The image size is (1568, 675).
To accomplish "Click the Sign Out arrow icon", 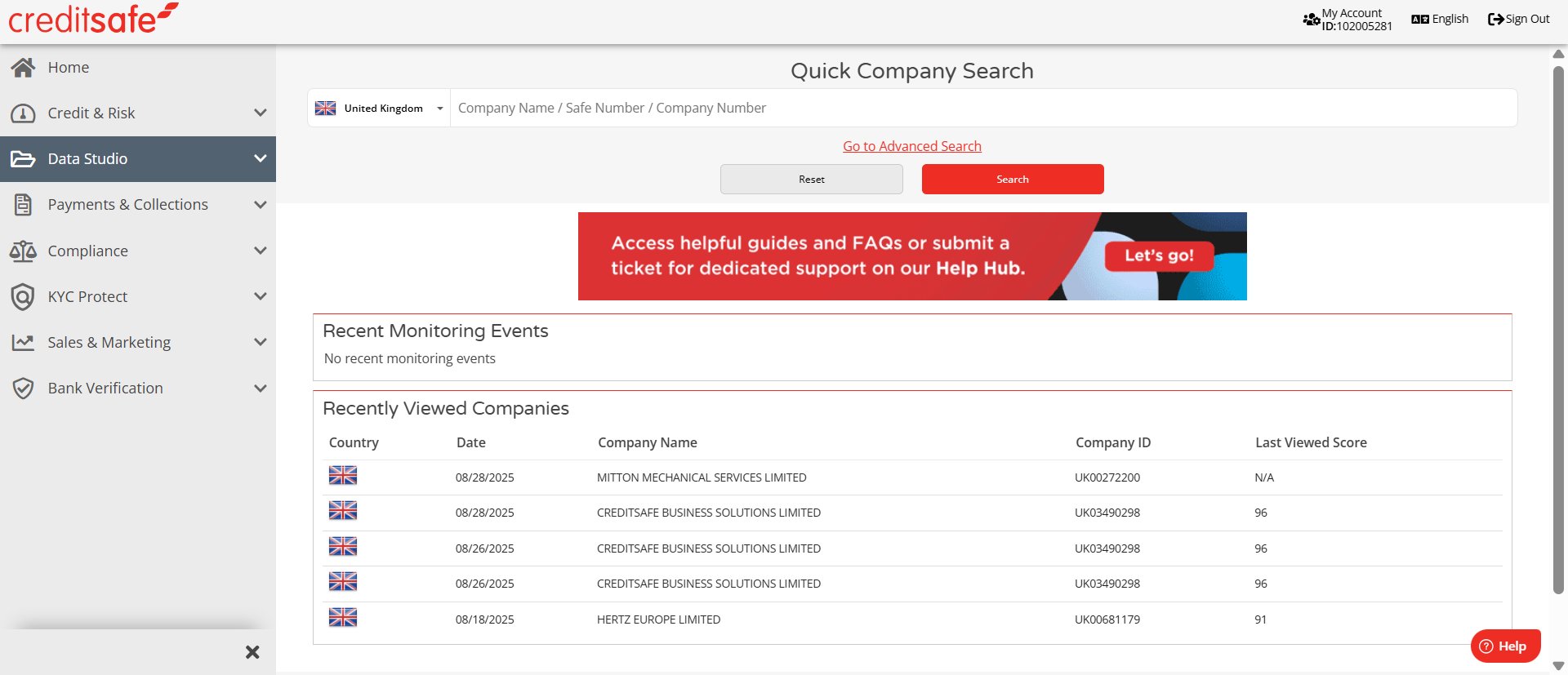I will pyautogui.click(x=1495, y=19).
